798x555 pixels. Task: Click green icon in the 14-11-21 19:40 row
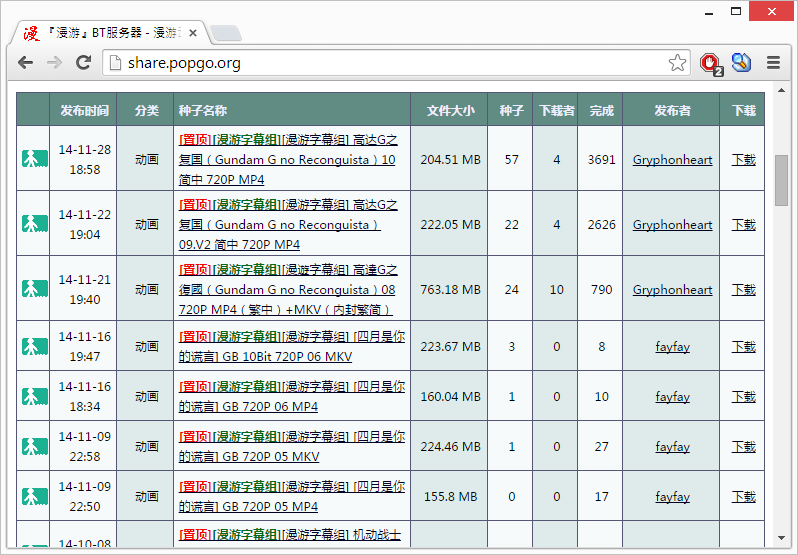click(35, 289)
